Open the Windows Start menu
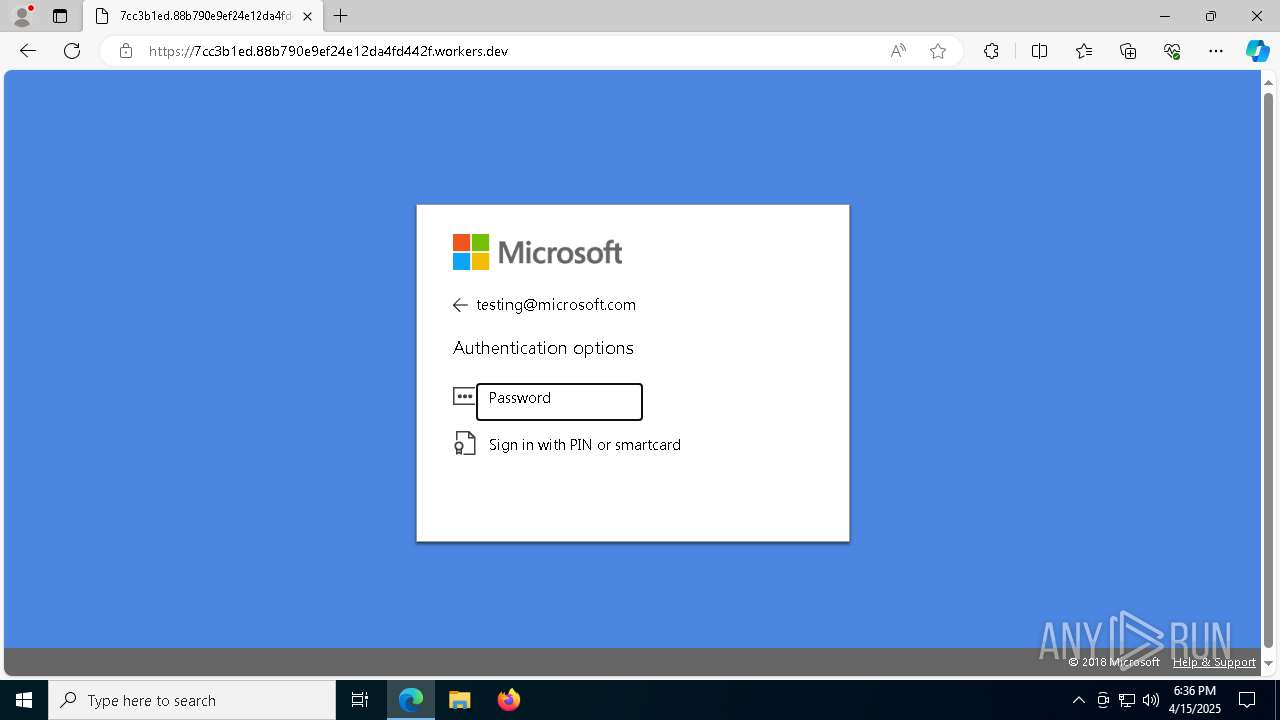This screenshot has height=720, width=1280. click(x=24, y=700)
